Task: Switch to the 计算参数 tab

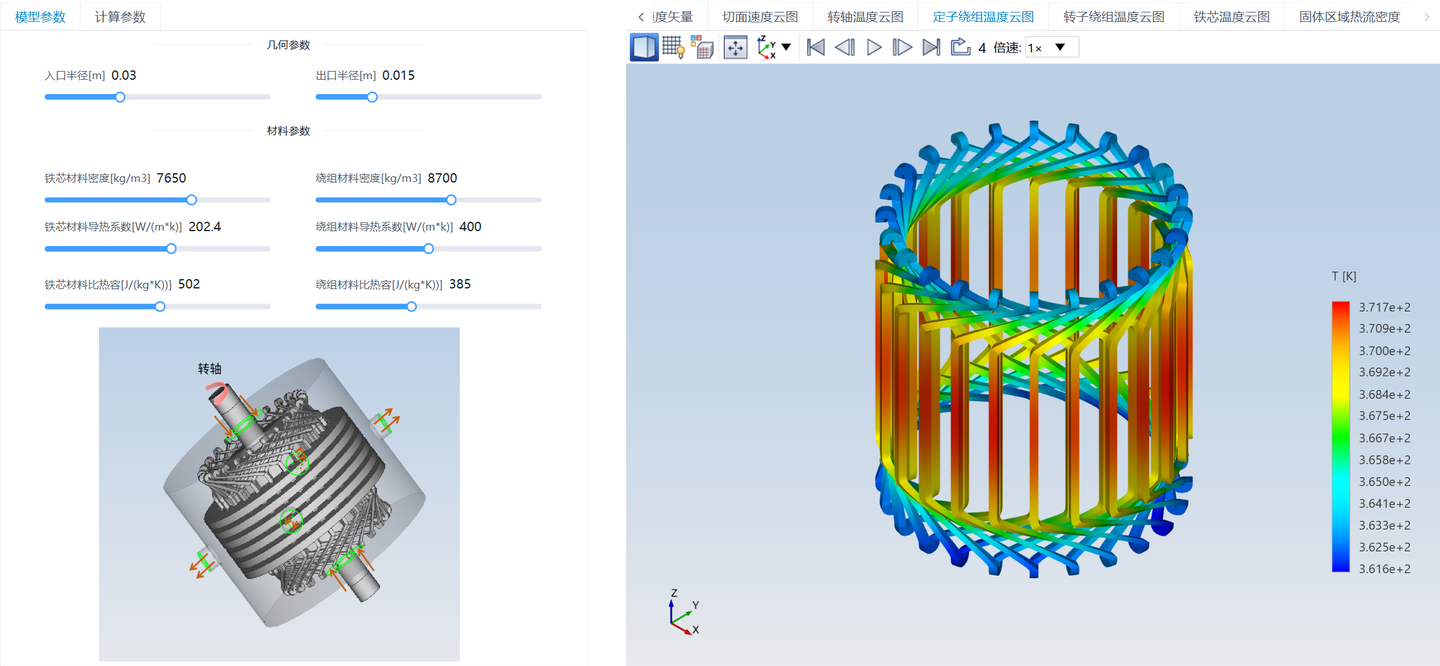Action: [120, 17]
